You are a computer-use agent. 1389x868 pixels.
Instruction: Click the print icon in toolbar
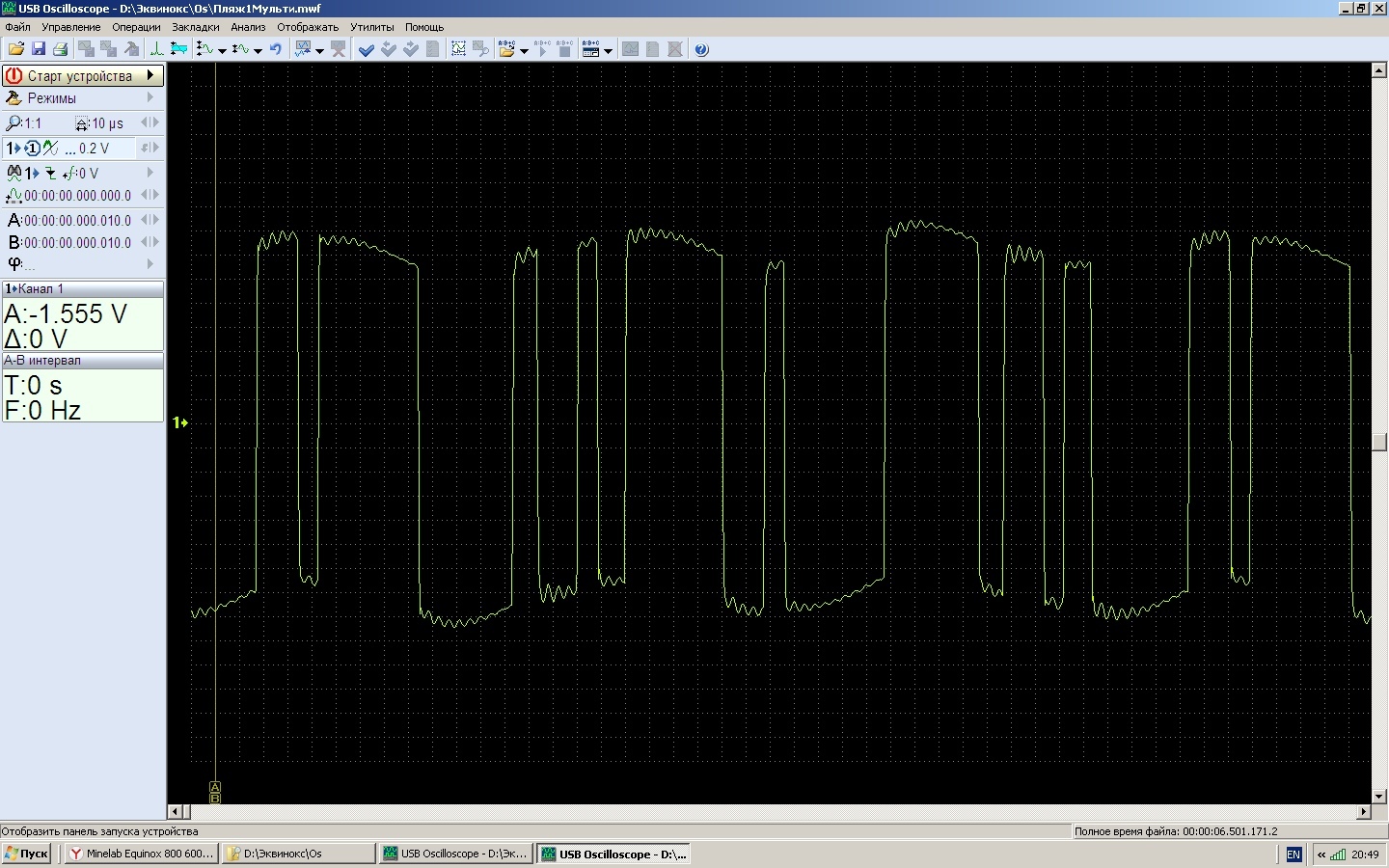click(x=61, y=49)
